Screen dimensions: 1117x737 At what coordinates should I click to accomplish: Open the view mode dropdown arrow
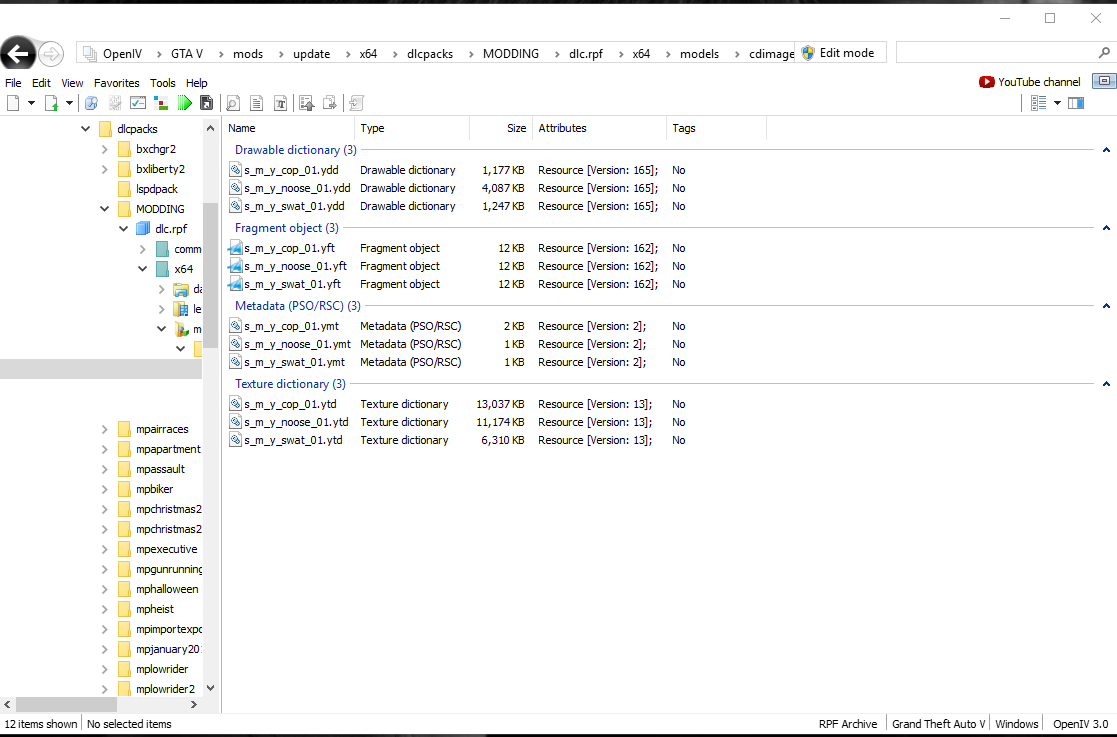pyautogui.click(x=1057, y=103)
